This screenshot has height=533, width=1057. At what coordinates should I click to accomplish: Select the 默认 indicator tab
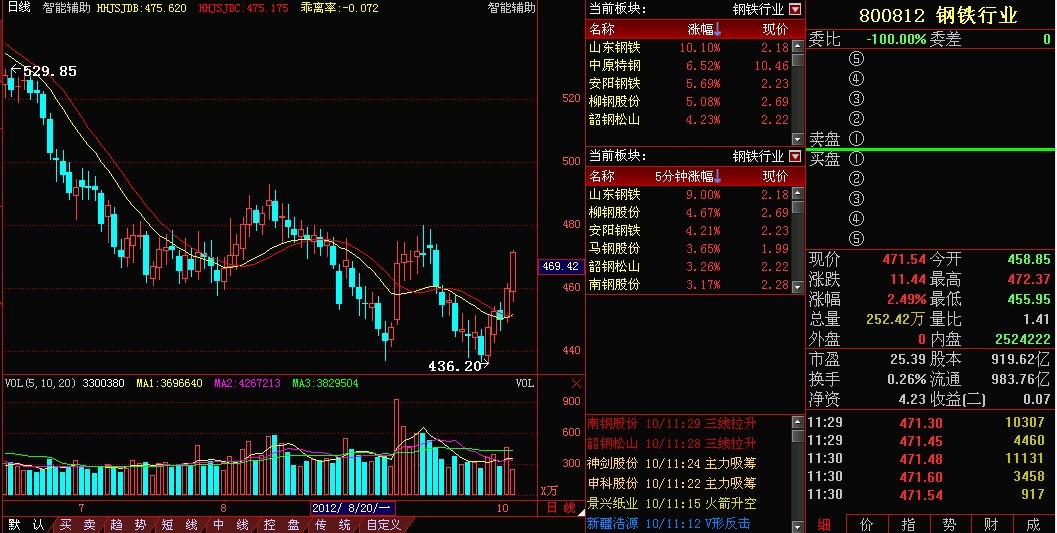click(x=26, y=525)
